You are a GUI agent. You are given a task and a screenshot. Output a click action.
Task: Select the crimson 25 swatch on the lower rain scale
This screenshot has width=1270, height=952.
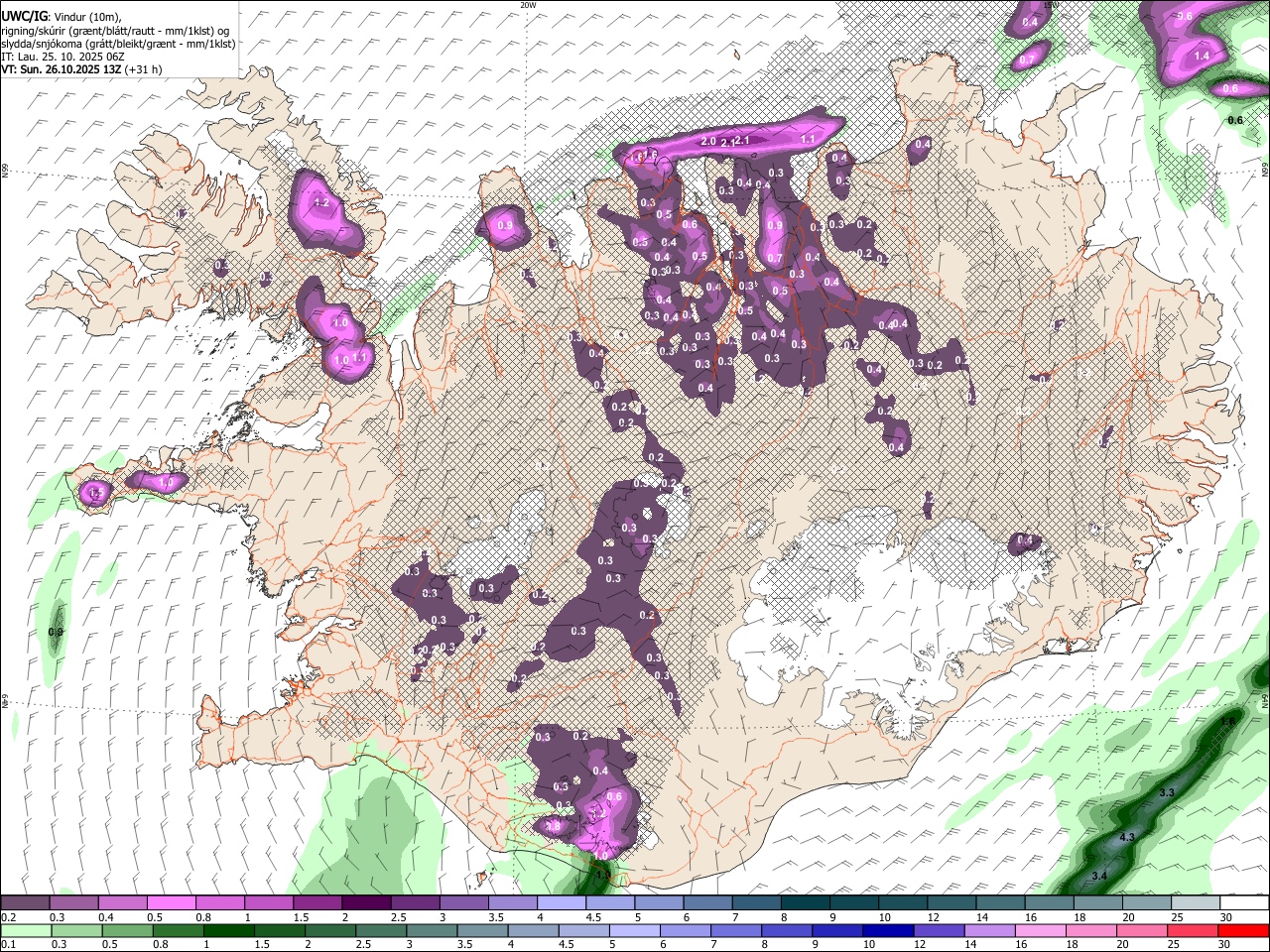tap(1194, 930)
